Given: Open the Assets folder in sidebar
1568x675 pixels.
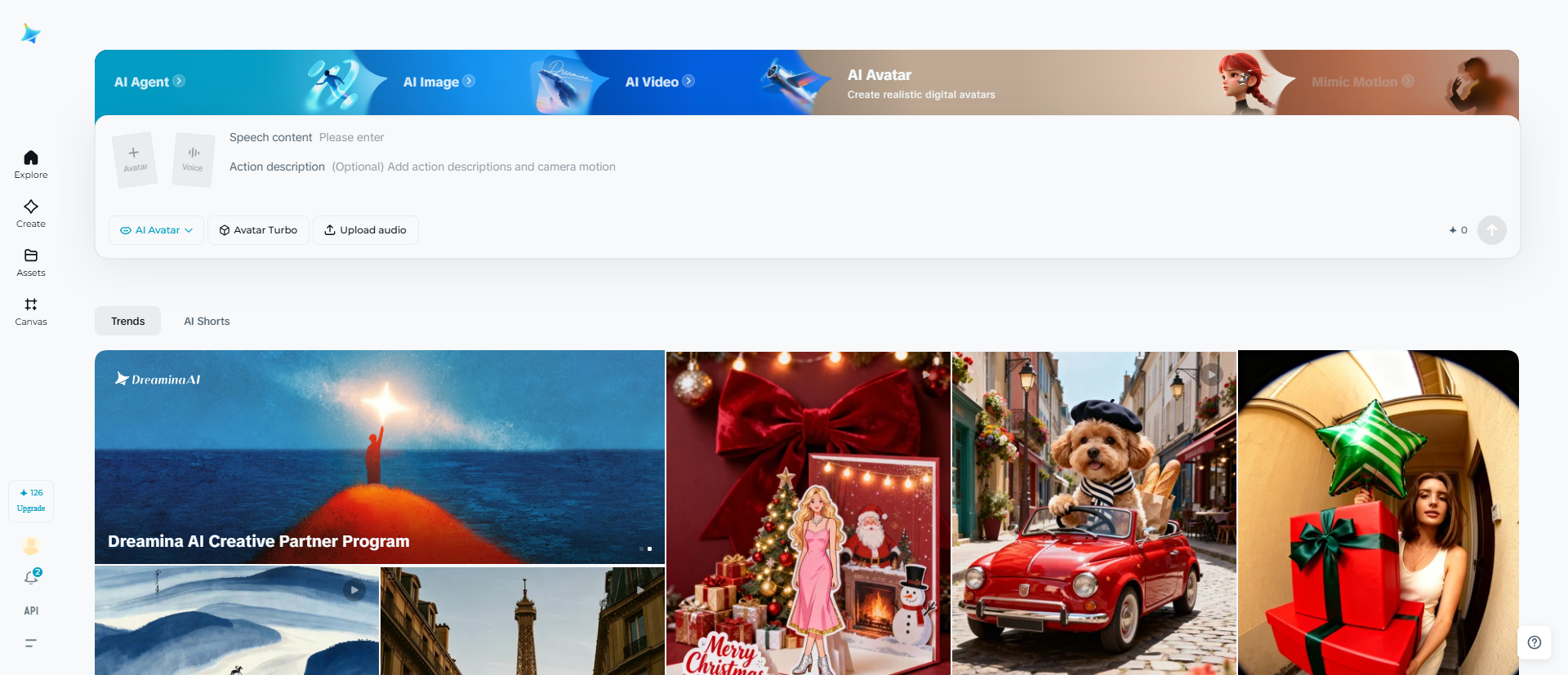Looking at the screenshot, I should tap(31, 262).
